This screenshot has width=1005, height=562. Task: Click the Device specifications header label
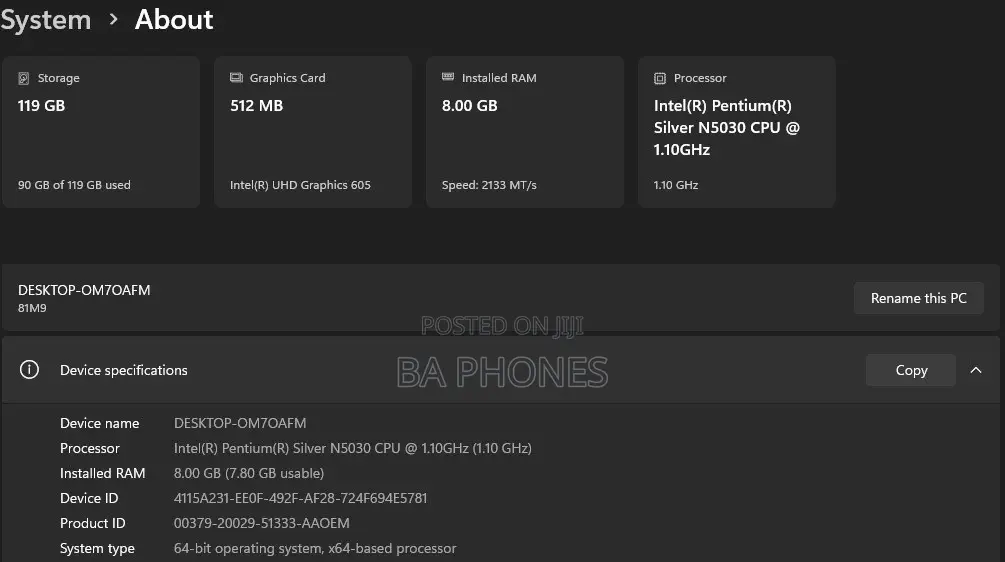click(x=124, y=370)
